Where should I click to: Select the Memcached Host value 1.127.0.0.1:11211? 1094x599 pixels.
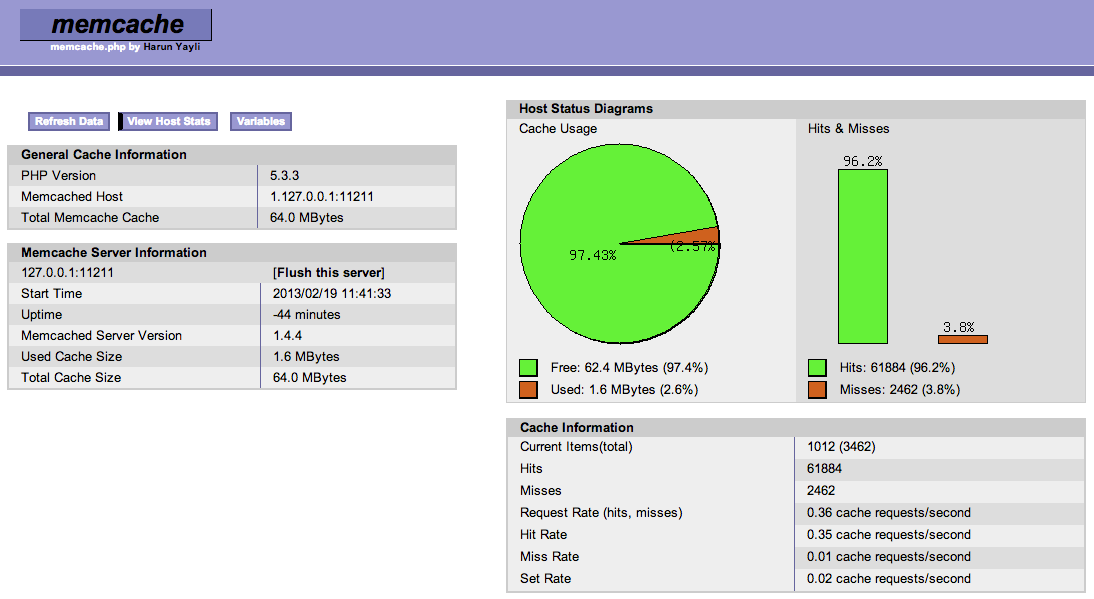click(x=322, y=197)
